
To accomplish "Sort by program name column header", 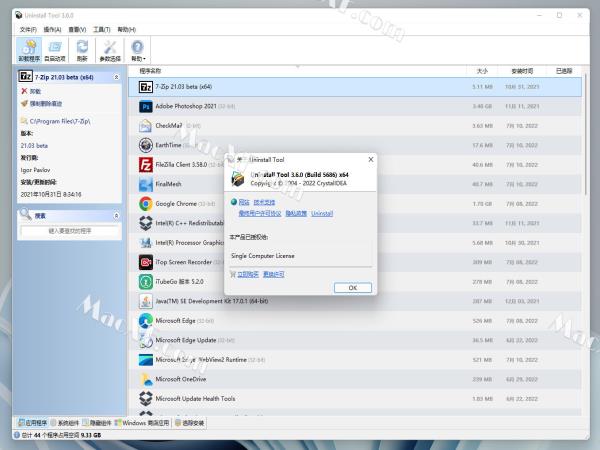I will click(x=297, y=71).
